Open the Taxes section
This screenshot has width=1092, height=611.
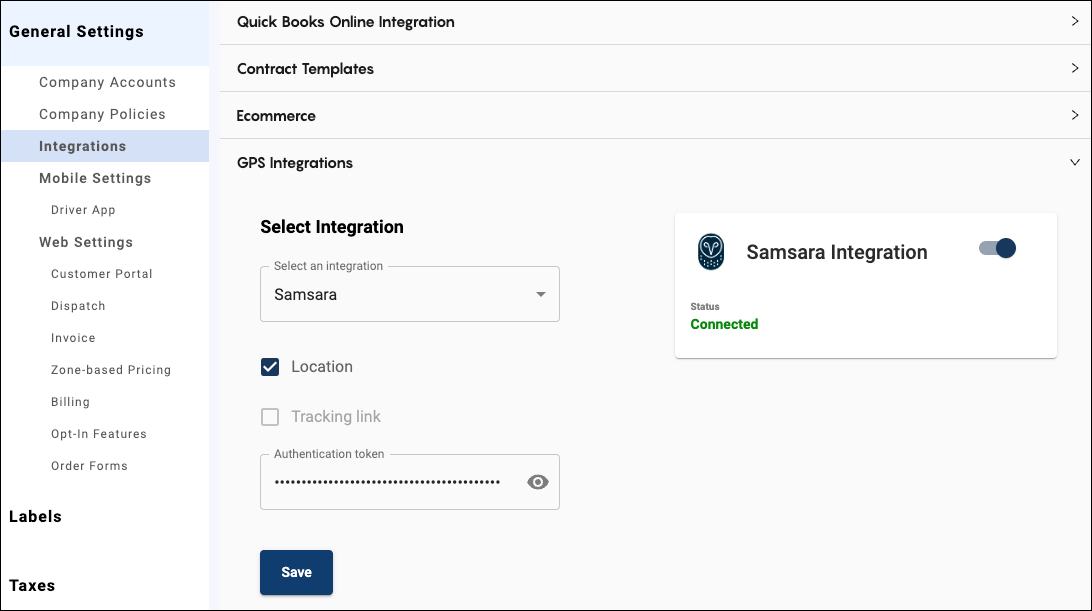pyautogui.click(x=33, y=585)
